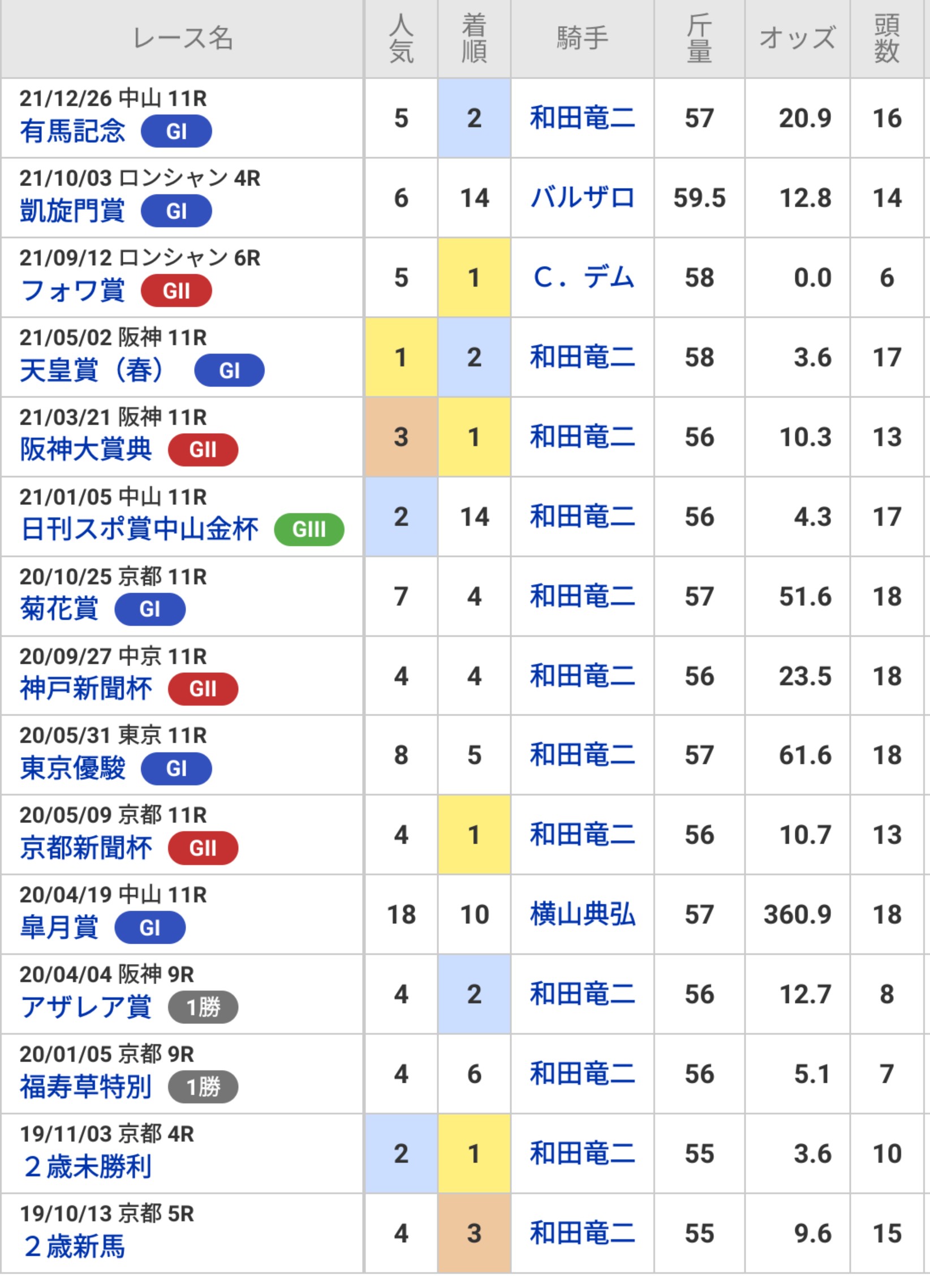The height and width of the screenshot is (1288, 930).
Task: Open the 神戸新聞杯 race link
Action: pyautogui.click(x=86, y=689)
